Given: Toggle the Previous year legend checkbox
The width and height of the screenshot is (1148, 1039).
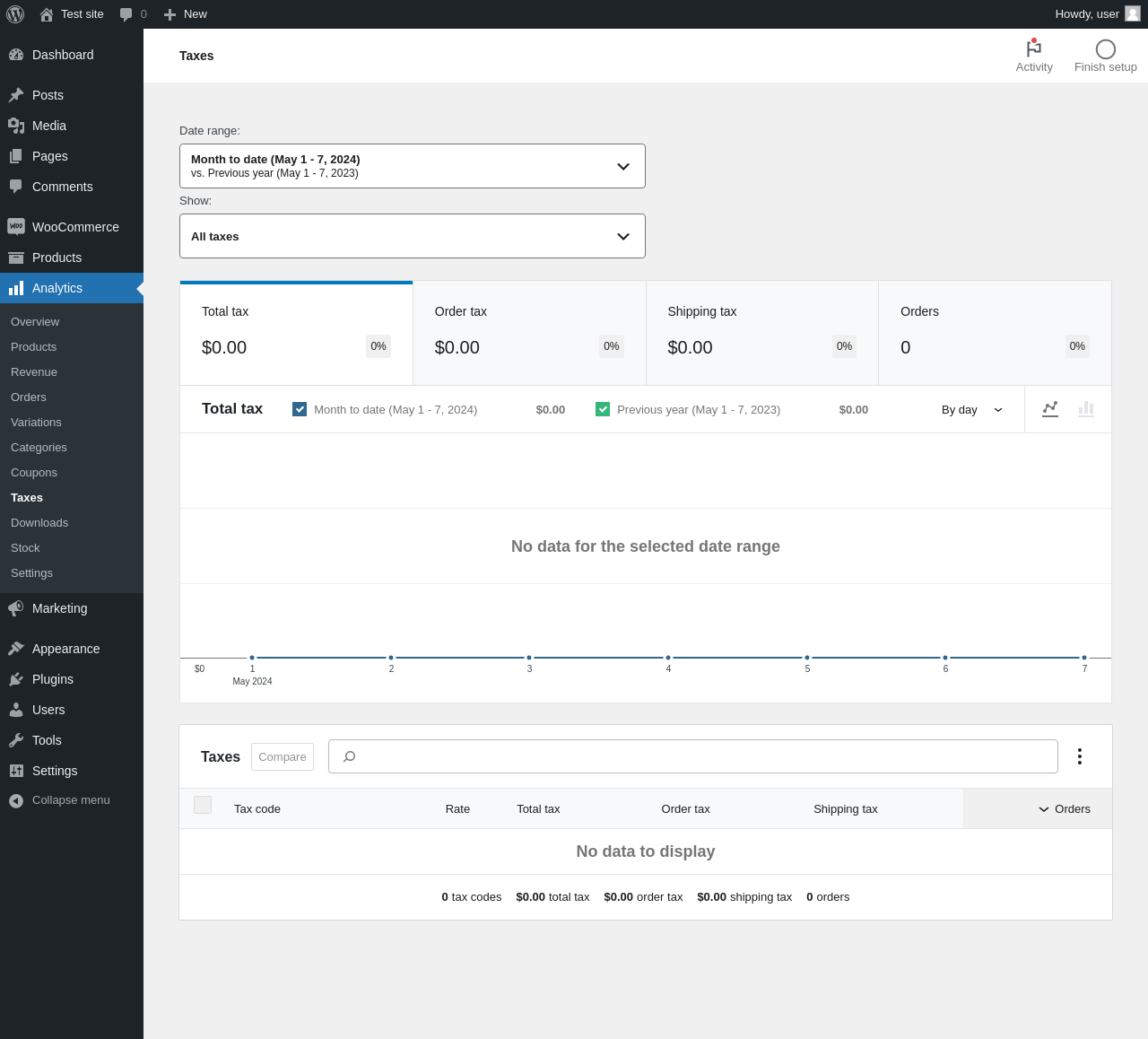Looking at the screenshot, I should pyautogui.click(x=603, y=409).
